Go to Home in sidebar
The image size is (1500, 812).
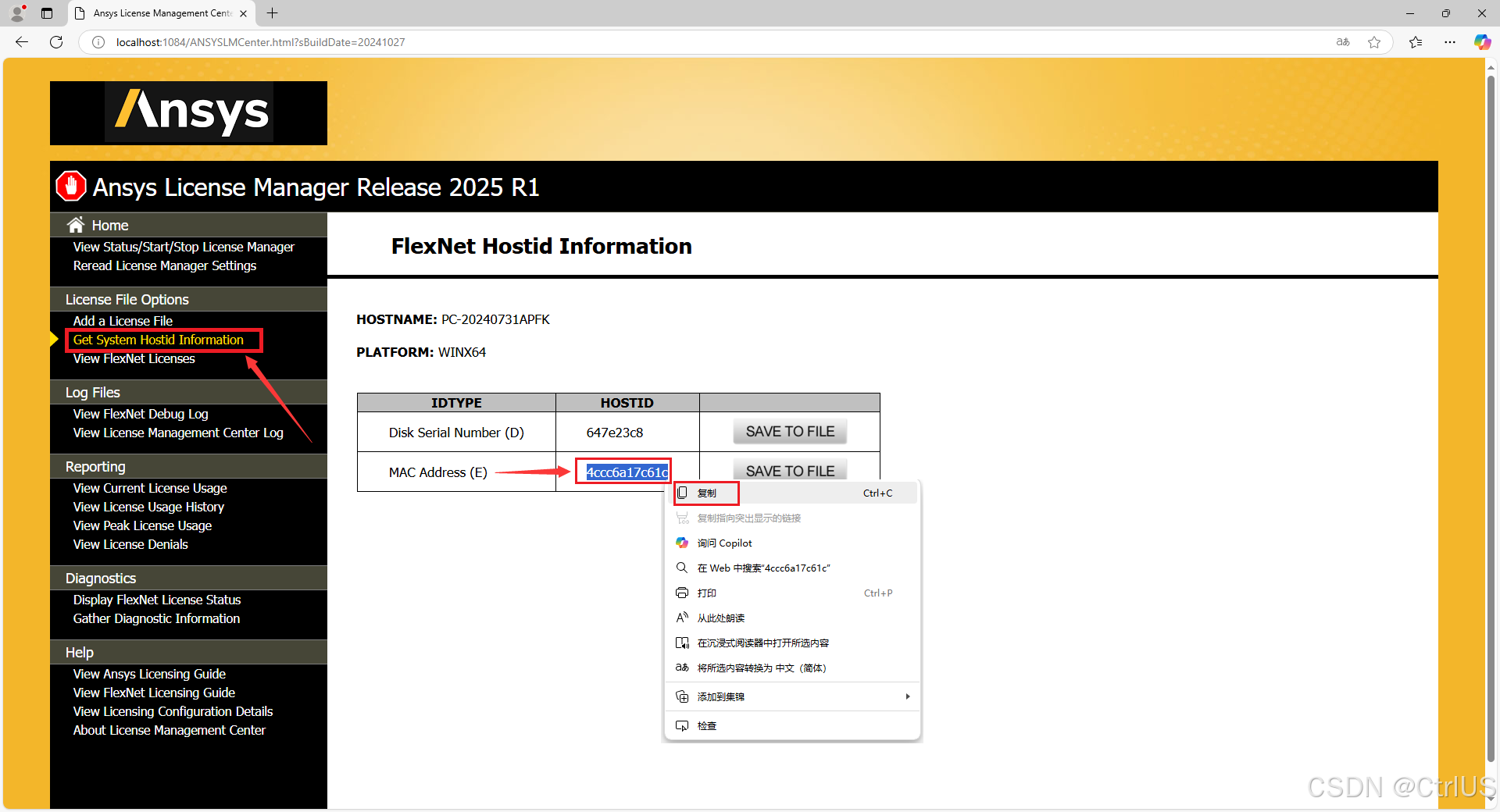(x=110, y=225)
